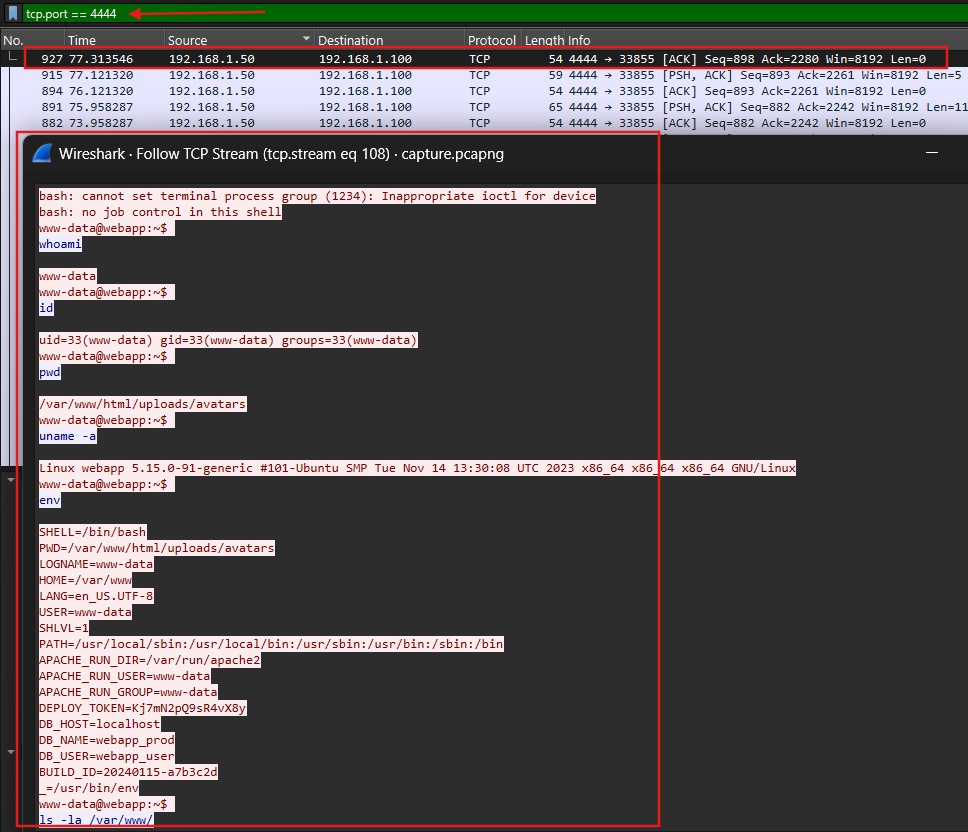
Task: Click the APACHE_RUN_GROUP=www-data line
Action: [x=128, y=693]
